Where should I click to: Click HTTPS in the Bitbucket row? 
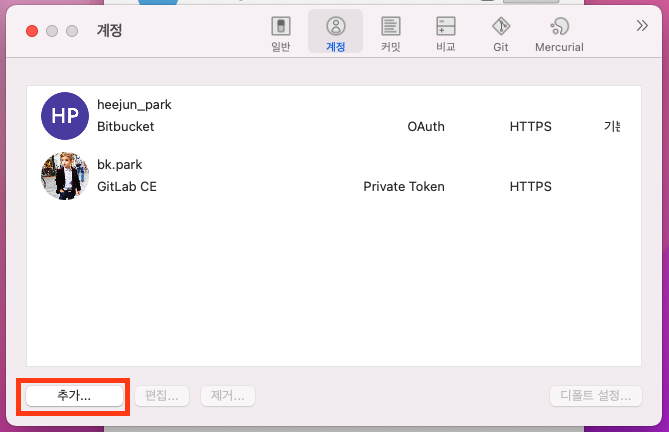pos(530,127)
